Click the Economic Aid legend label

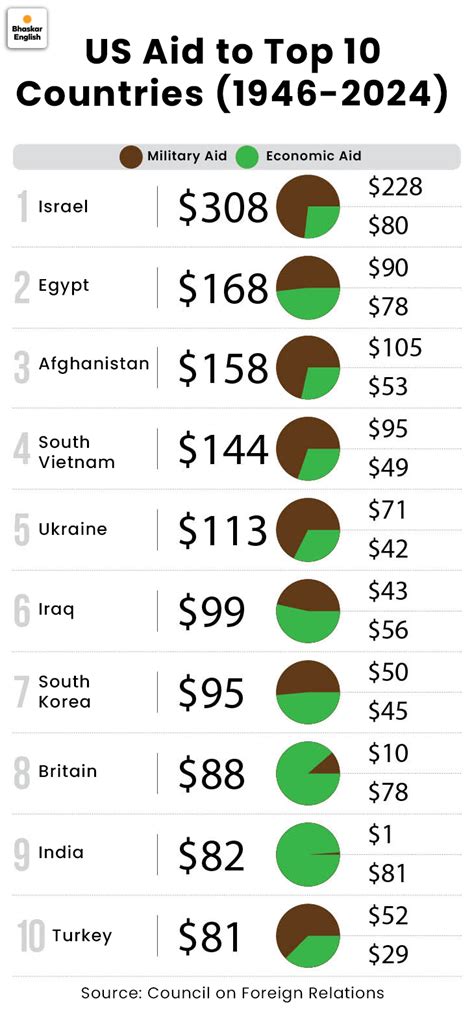[314, 156]
